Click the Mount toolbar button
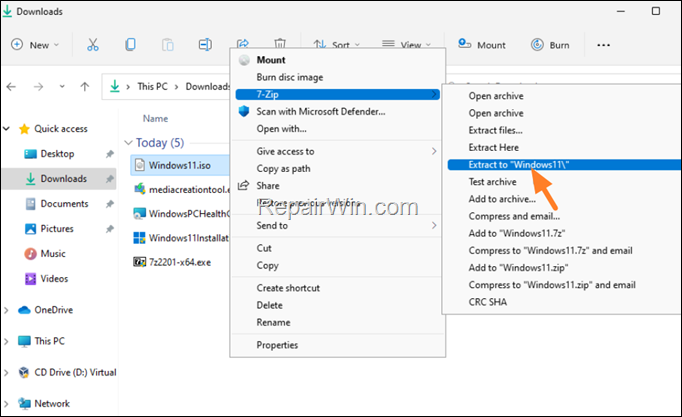 [482, 45]
